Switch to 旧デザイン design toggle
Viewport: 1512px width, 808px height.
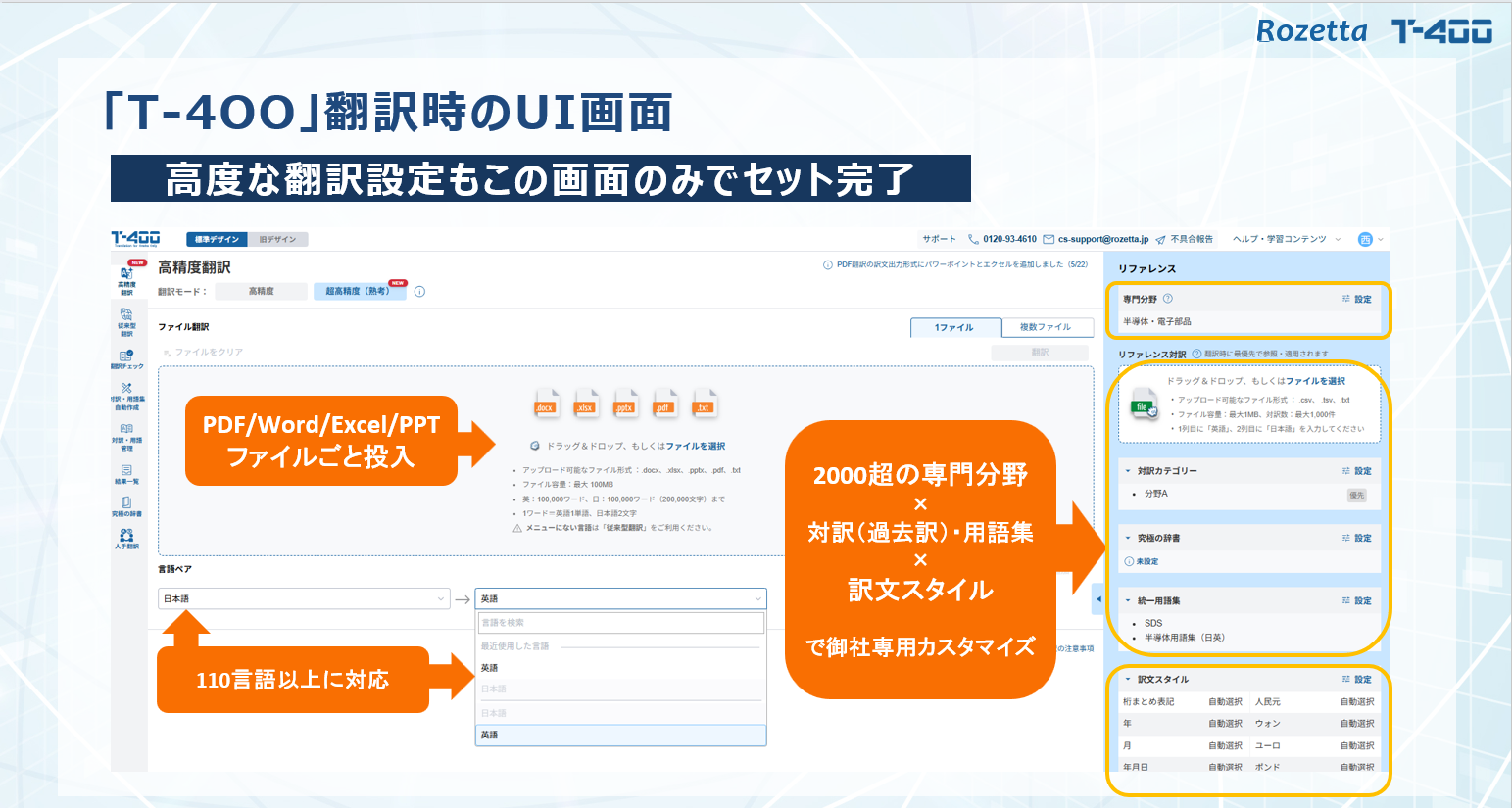tap(277, 239)
